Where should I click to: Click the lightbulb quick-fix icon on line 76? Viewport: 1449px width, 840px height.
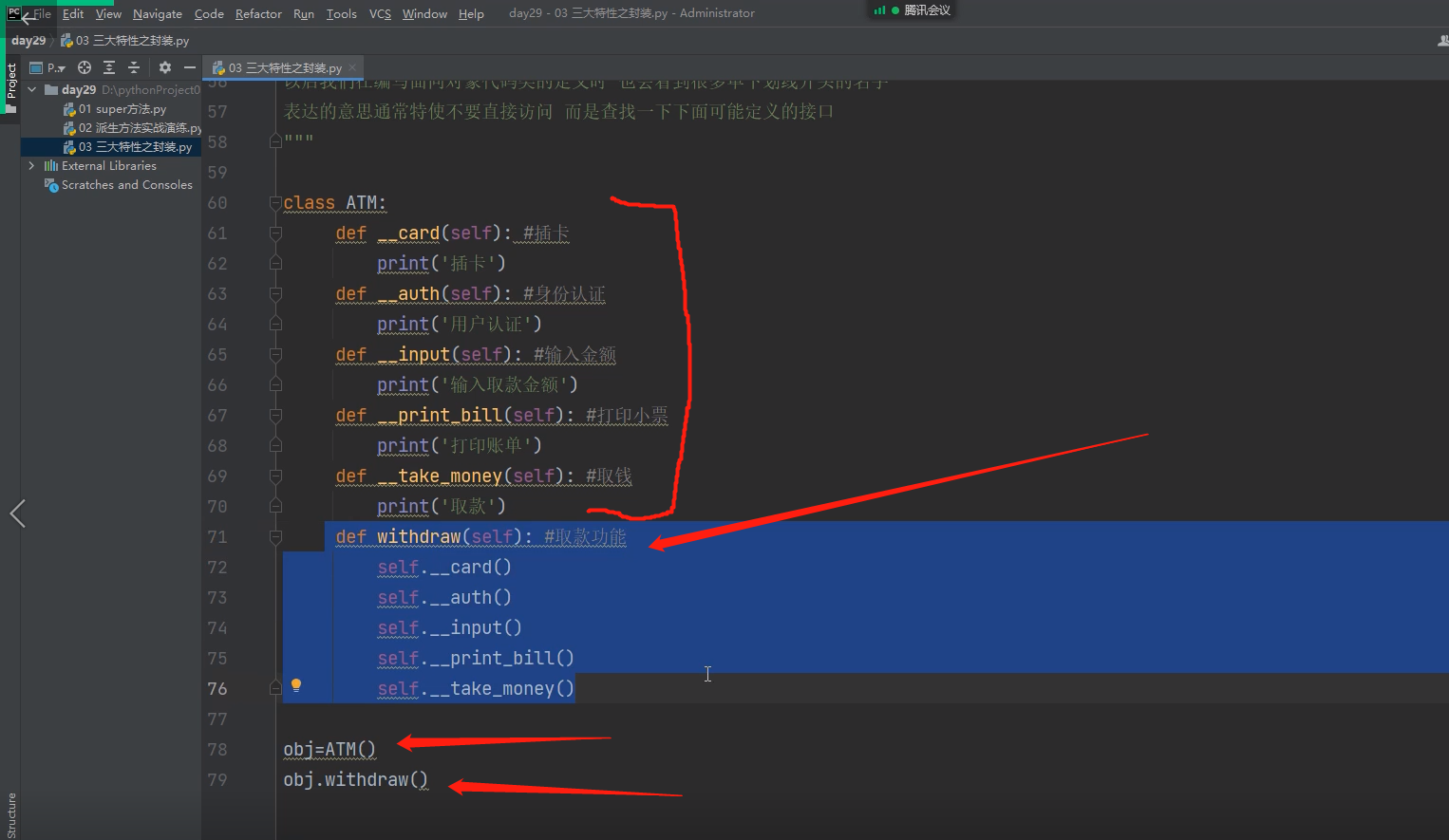(x=296, y=685)
